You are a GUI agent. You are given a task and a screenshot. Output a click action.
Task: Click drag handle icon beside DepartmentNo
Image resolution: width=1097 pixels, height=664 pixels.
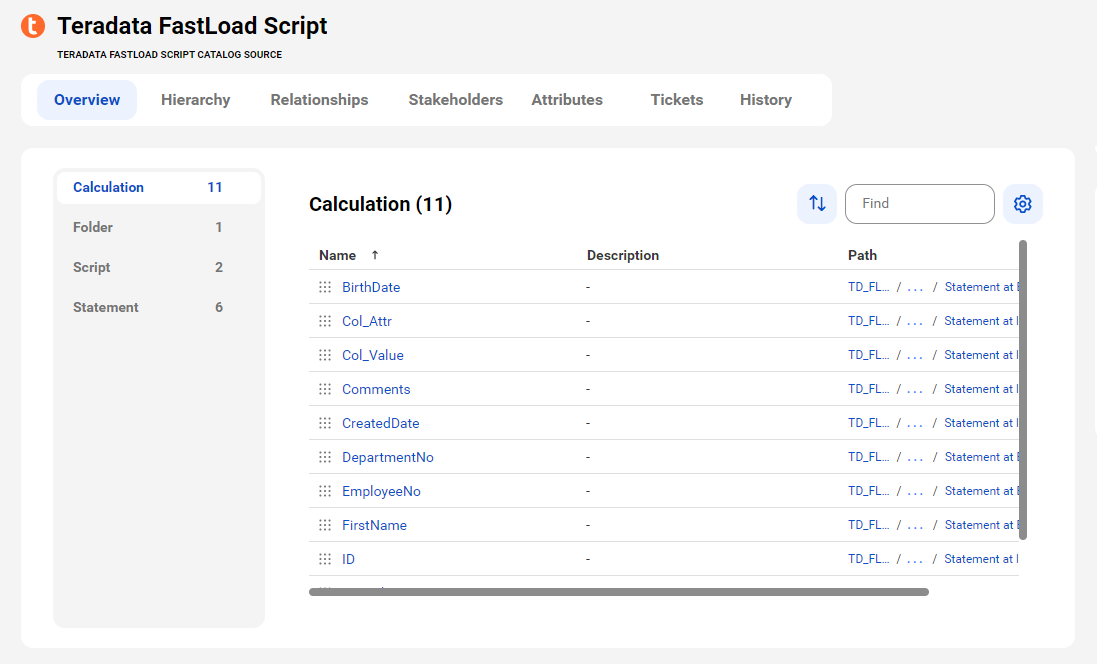pyautogui.click(x=325, y=457)
